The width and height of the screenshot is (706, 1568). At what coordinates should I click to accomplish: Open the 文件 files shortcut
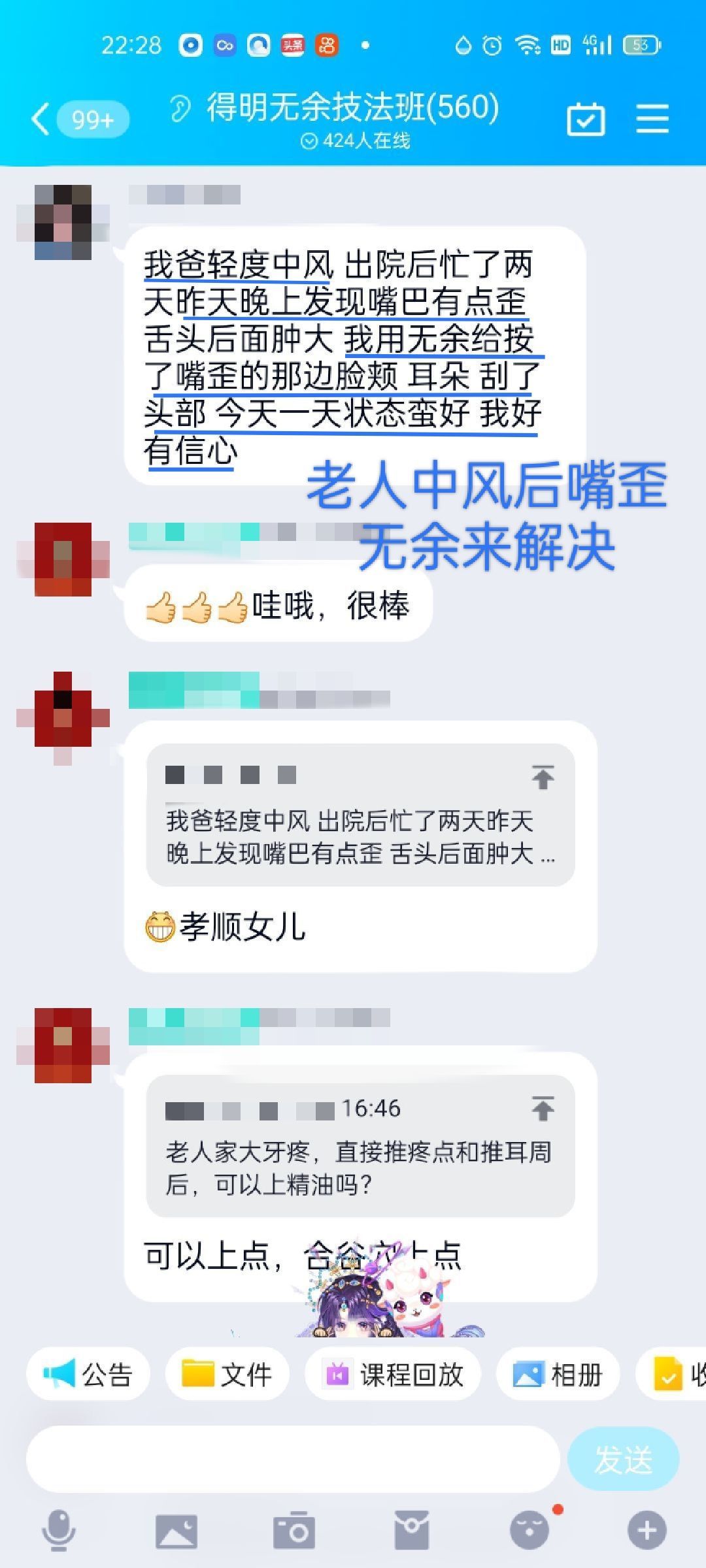(227, 1374)
